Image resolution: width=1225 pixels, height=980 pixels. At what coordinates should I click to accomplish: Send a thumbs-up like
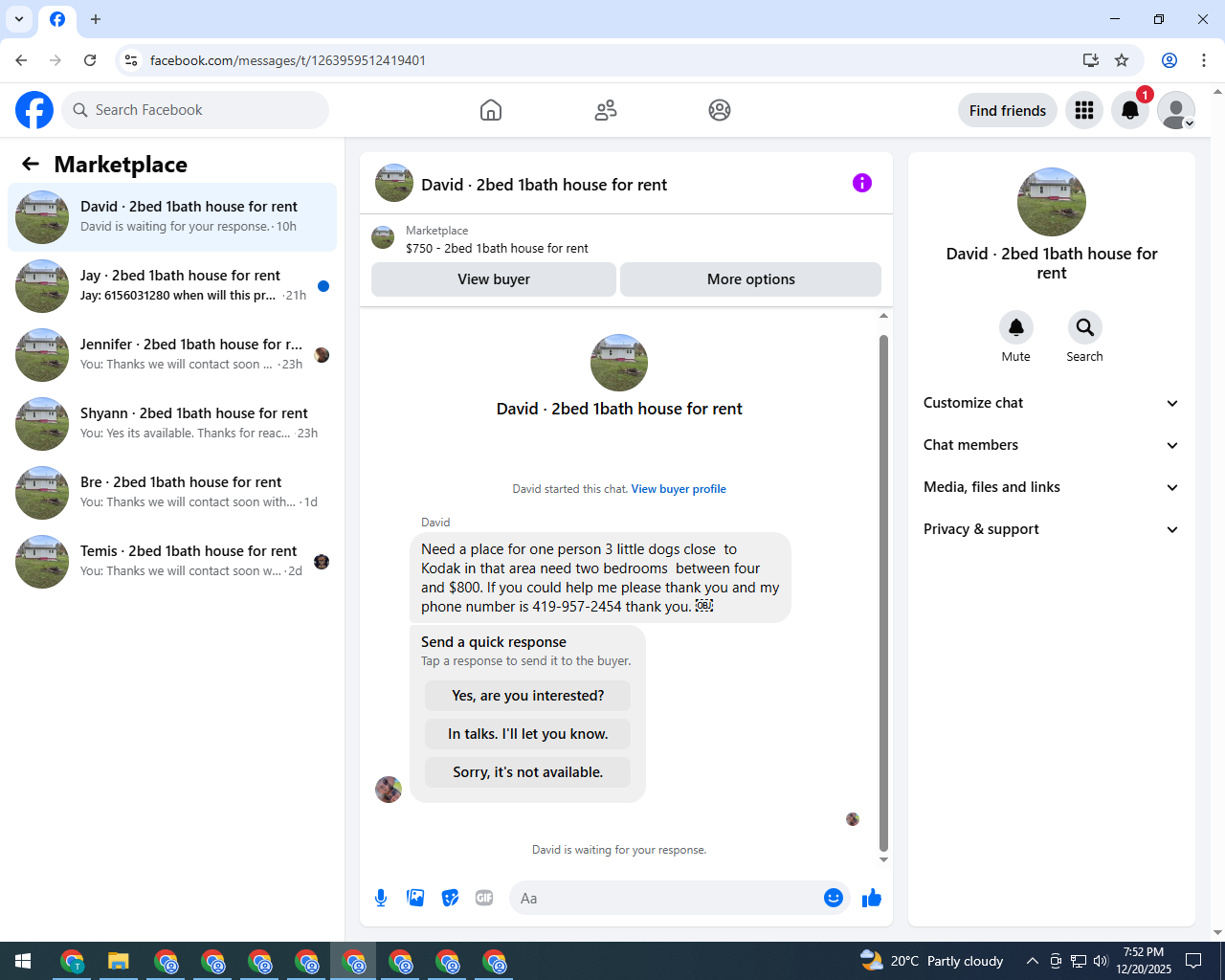[x=872, y=898]
